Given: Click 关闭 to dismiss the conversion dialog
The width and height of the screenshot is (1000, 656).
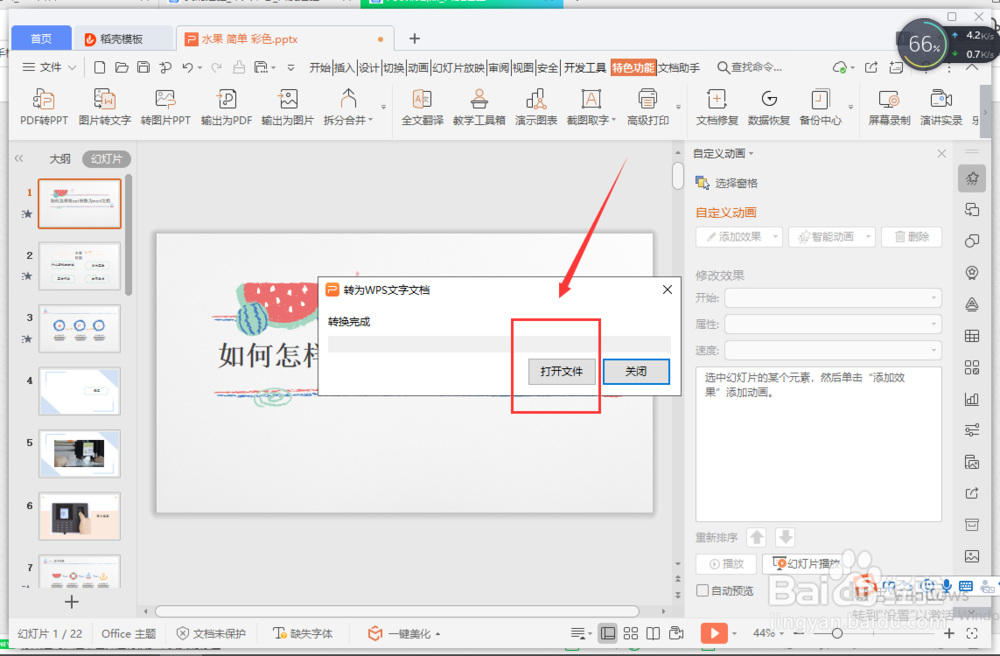Looking at the screenshot, I should point(636,371).
